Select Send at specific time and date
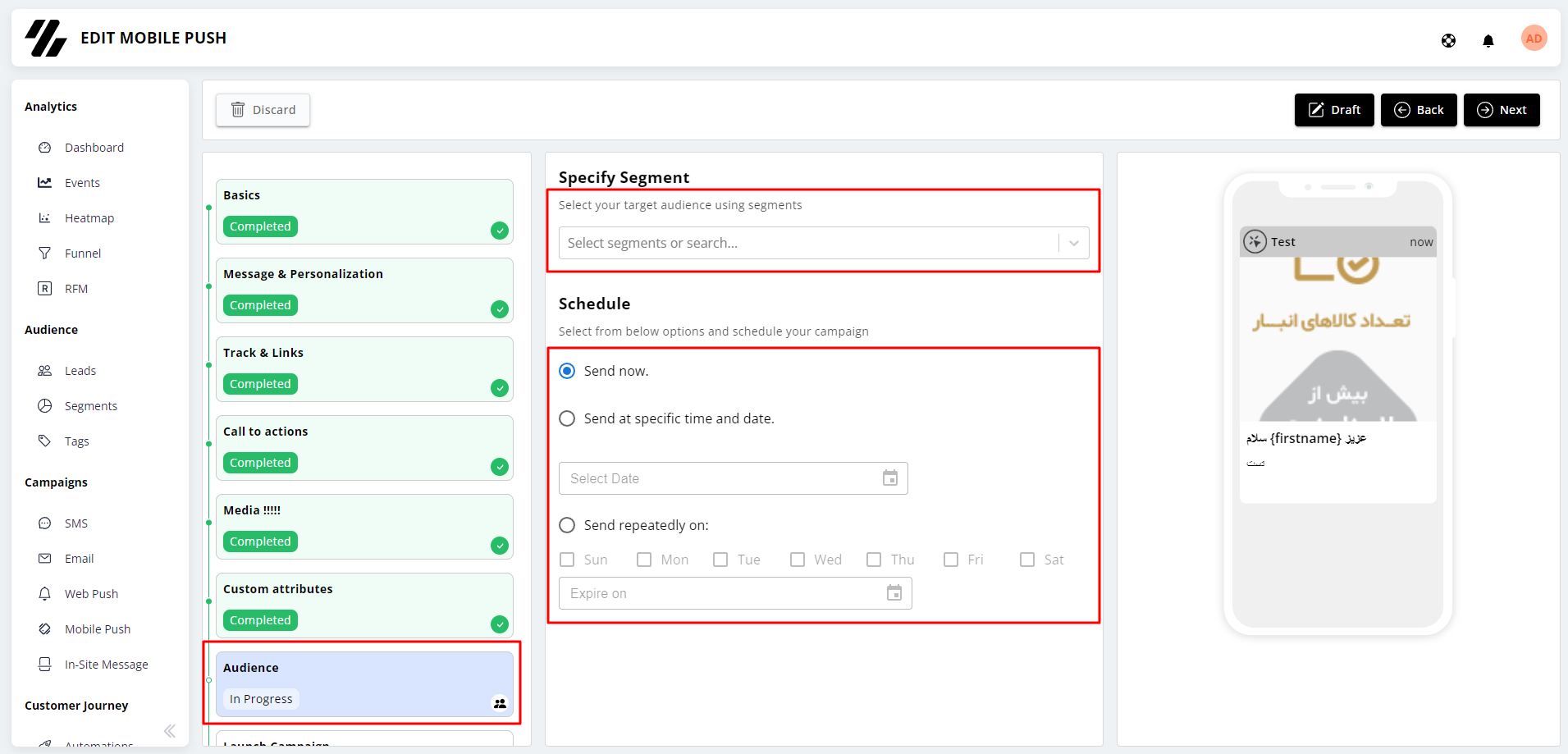Screen dimensions: 1568x754 (567, 418)
